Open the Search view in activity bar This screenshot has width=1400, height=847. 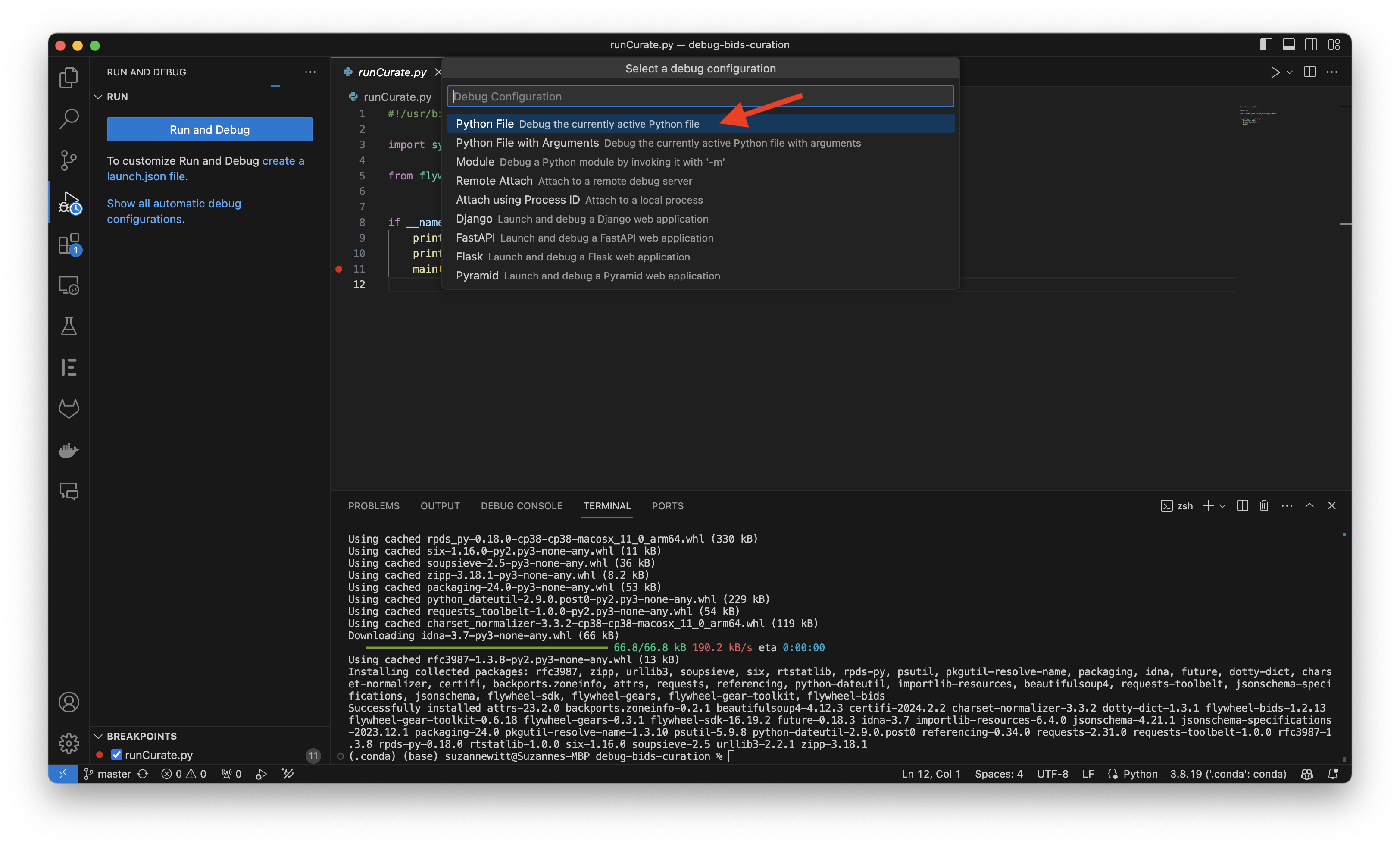pos(69,119)
